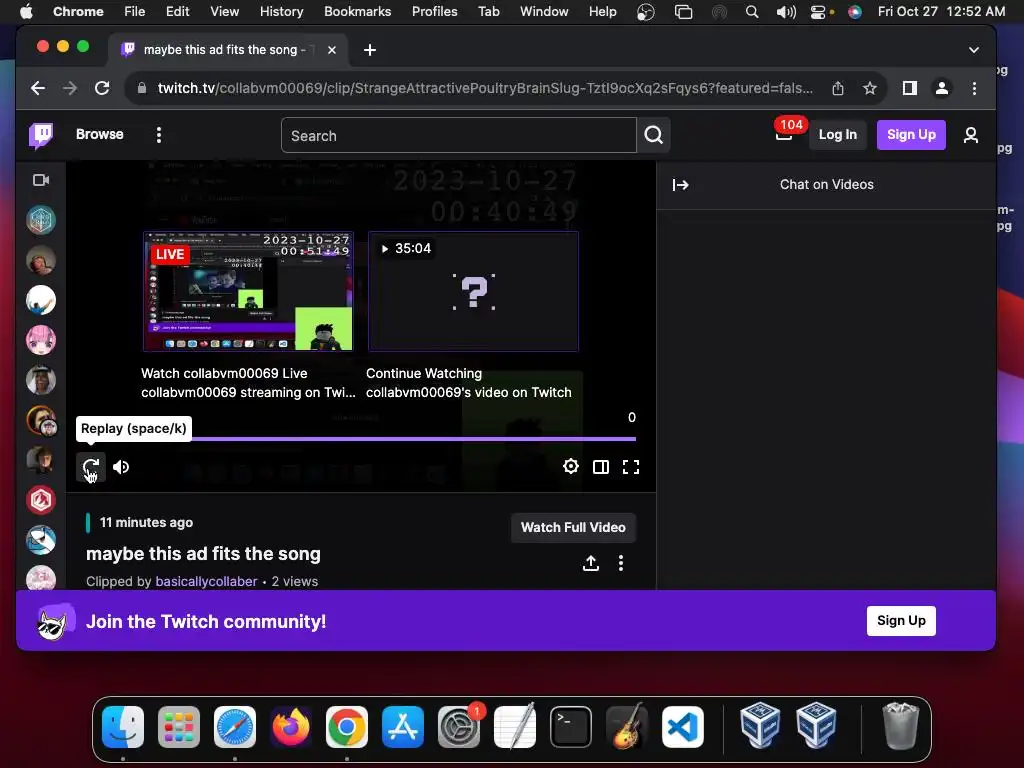Image resolution: width=1024 pixels, height=768 pixels.
Task: Click the followed channels camera icon
Action: [40, 180]
